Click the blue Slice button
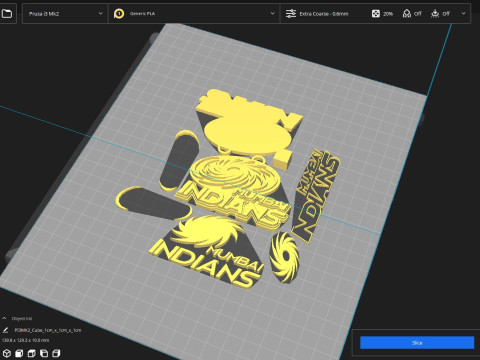The image size is (480, 360). (417, 343)
